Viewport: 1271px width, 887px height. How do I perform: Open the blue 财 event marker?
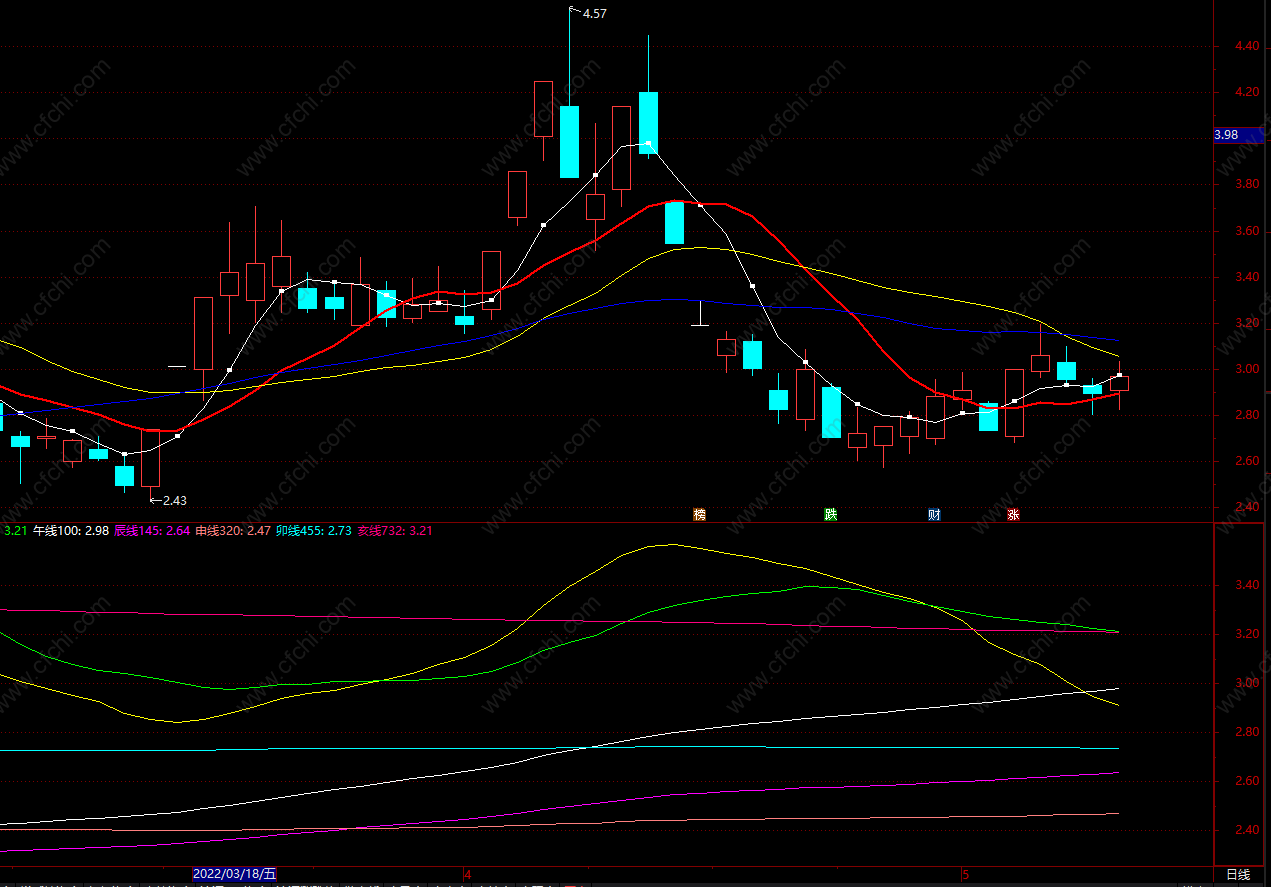934,515
